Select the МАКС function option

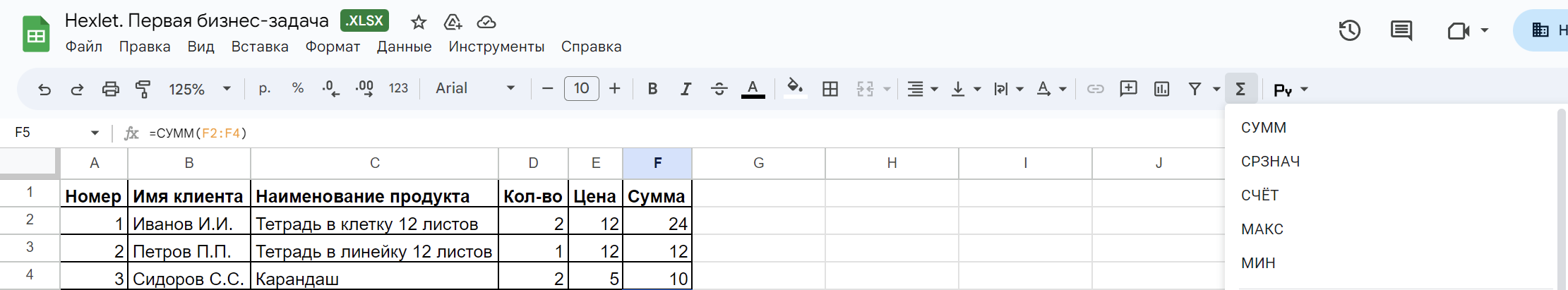pyautogui.click(x=1262, y=229)
